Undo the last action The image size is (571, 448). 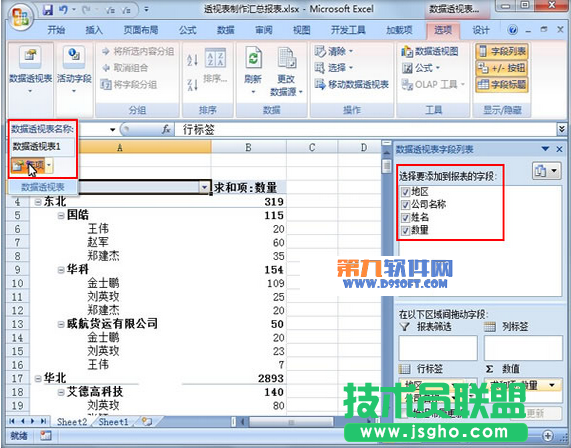coord(63,9)
